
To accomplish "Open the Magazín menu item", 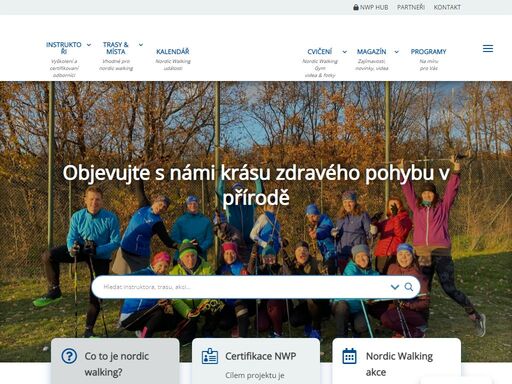I will 371,52.
